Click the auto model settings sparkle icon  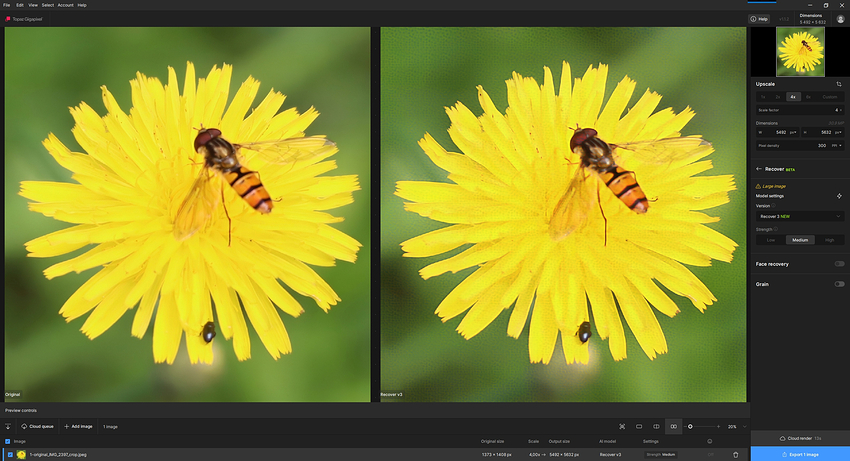pyautogui.click(x=839, y=196)
